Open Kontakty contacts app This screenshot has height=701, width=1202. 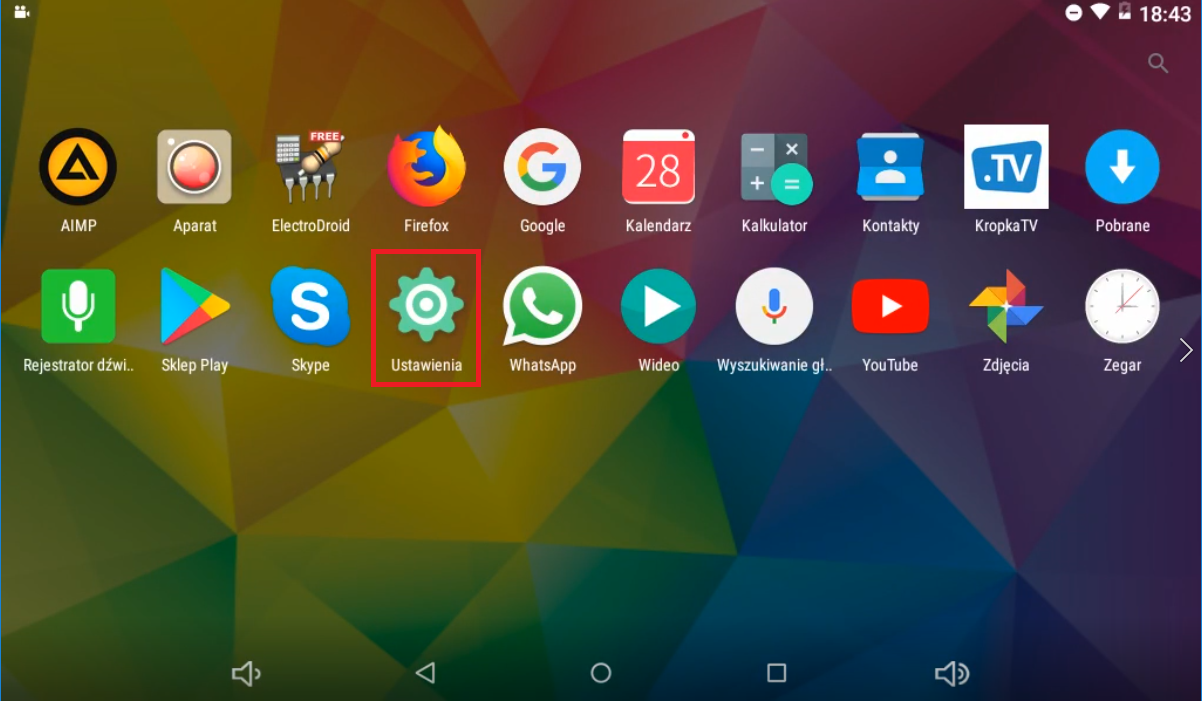(890, 167)
